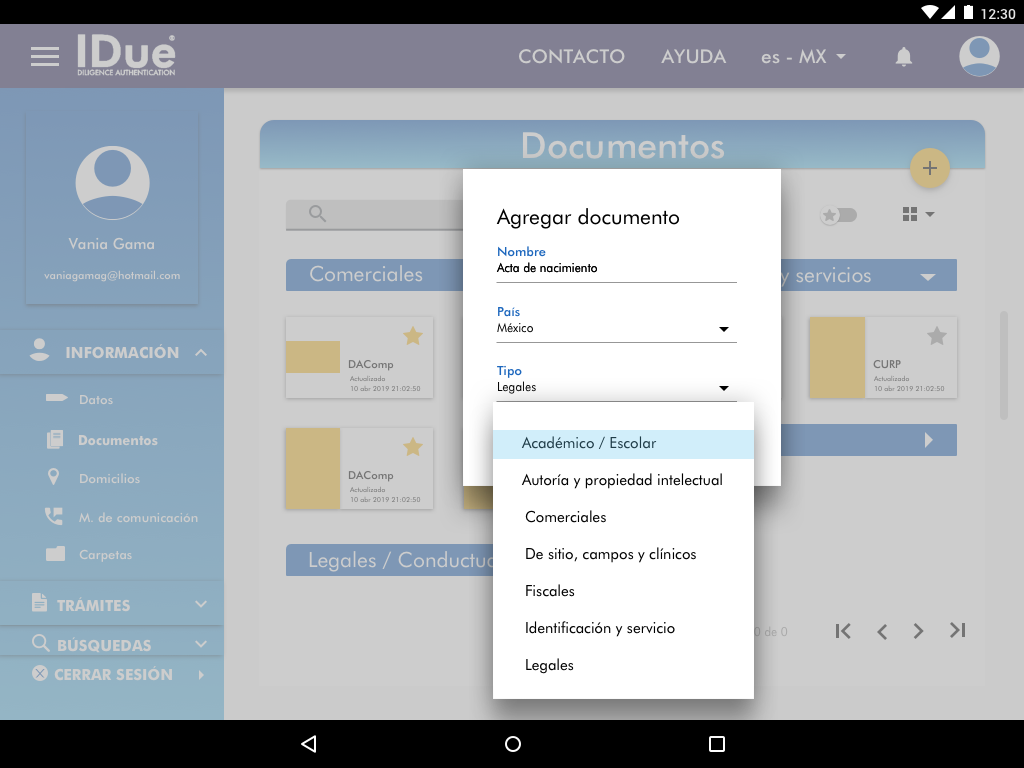Click the vertical scrollbar on the right

click(1004, 365)
